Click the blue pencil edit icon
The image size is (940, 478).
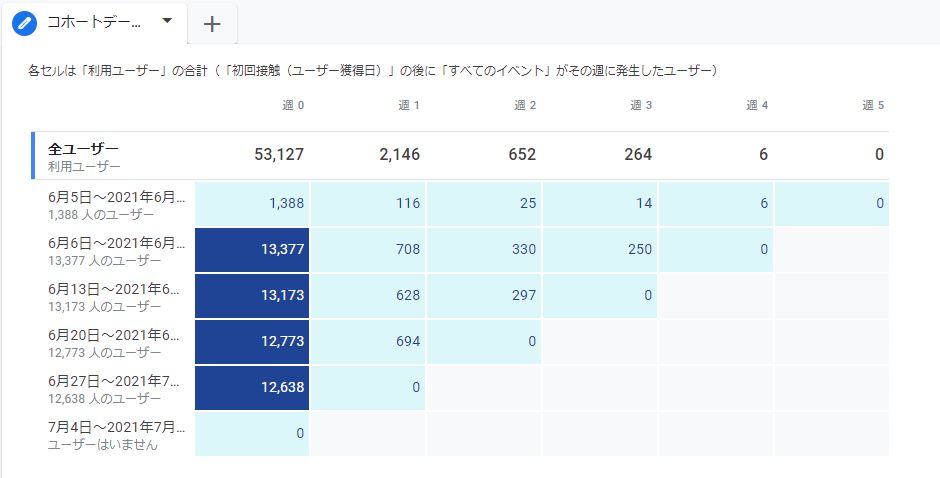pos(24,23)
